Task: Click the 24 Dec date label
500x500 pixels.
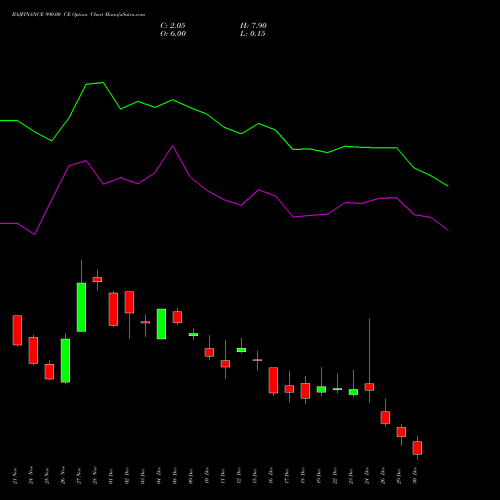Action: point(367,476)
